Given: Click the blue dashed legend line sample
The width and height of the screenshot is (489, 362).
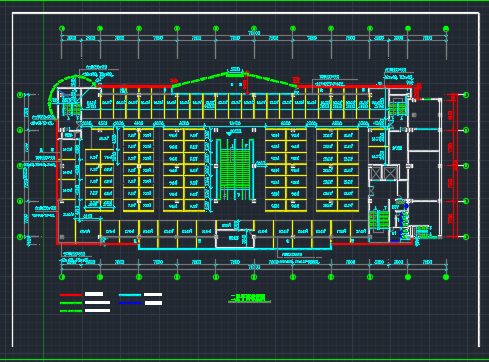Looking at the screenshot, I should tap(130, 303).
